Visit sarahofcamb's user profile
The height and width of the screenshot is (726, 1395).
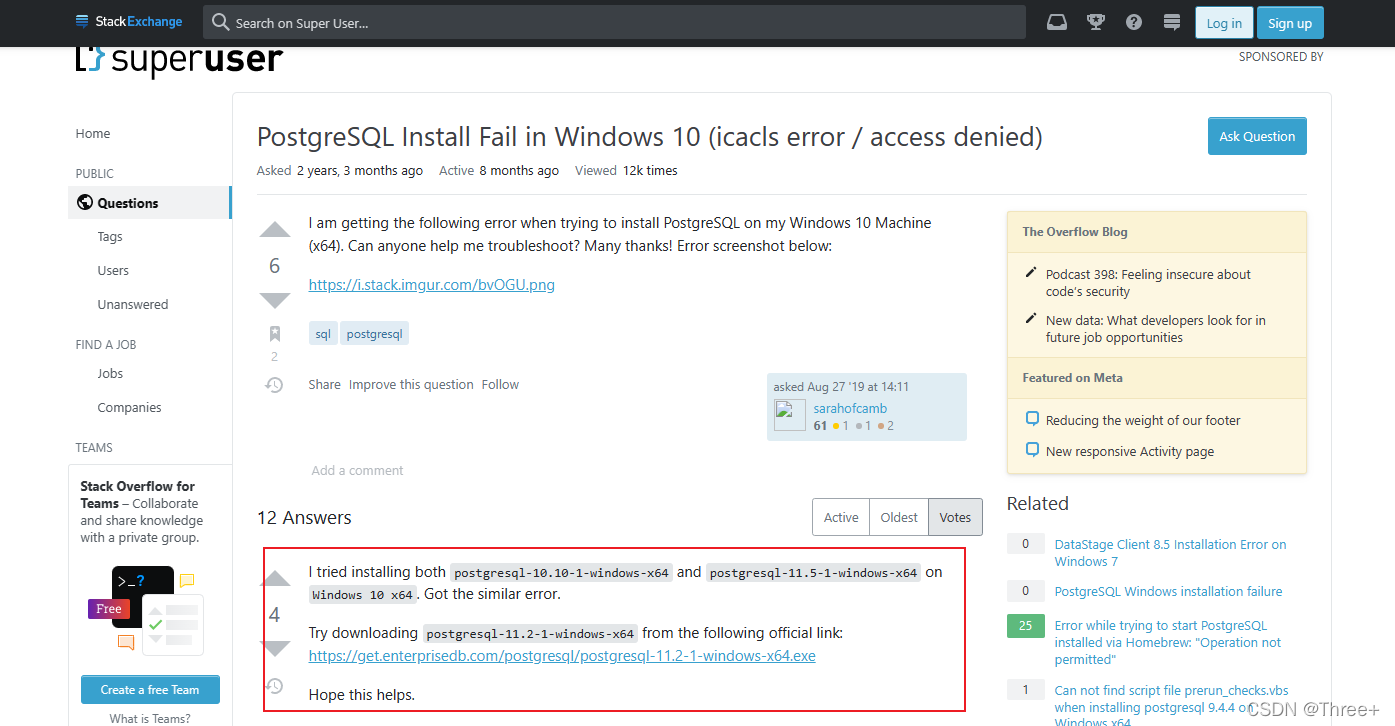point(849,408)
